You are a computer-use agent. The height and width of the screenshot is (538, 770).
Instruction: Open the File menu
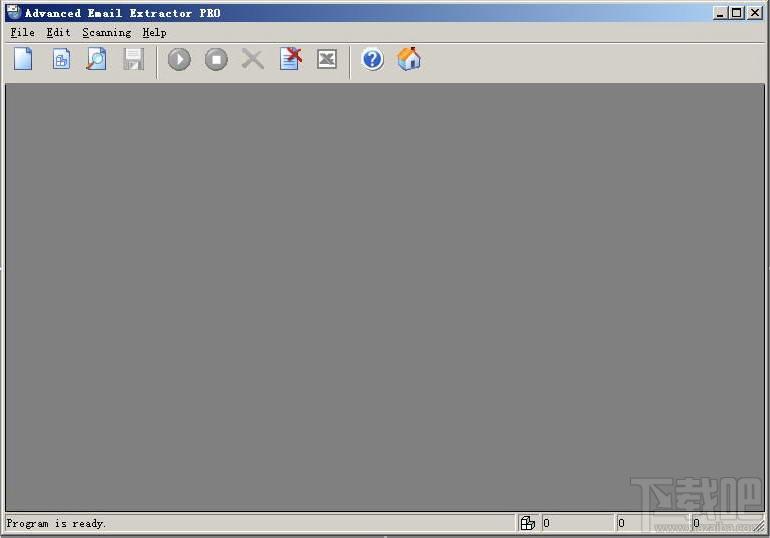[x=23, y=32]
